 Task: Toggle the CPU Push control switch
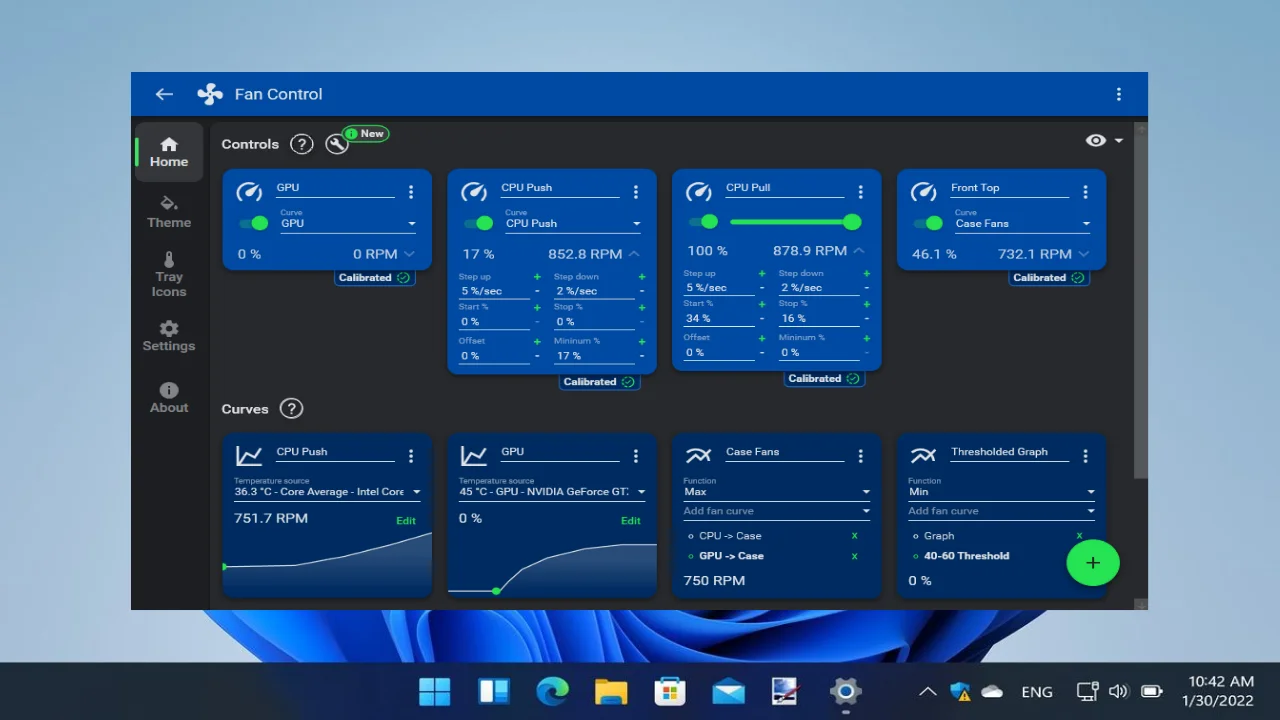[478, 223]
